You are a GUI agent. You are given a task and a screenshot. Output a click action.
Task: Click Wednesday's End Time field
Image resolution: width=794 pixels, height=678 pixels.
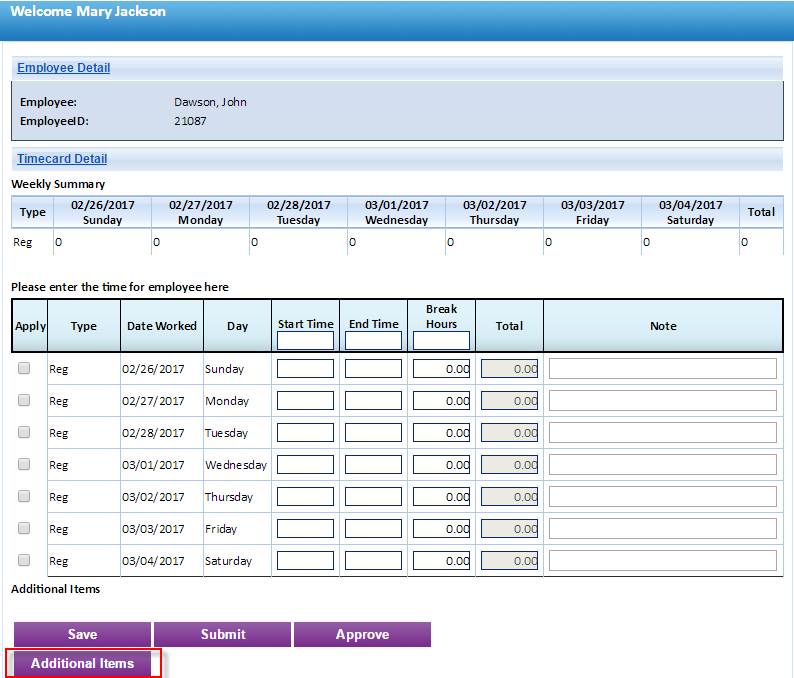click(373, 464)
